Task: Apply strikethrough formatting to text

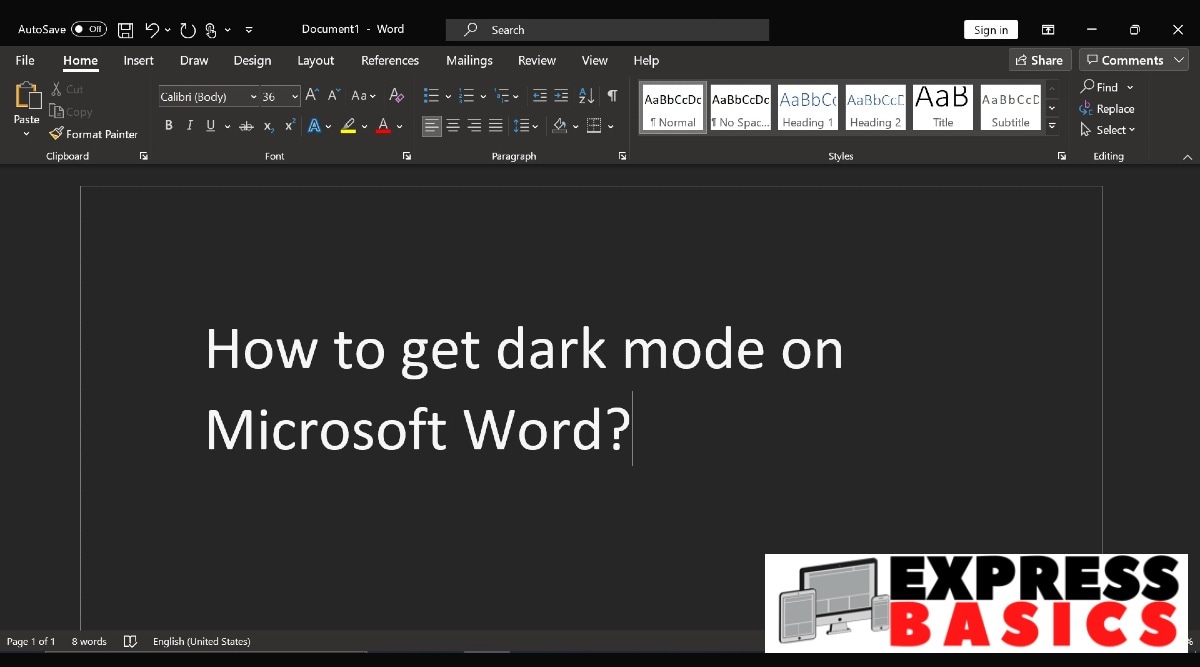Action: click(246, 126)
